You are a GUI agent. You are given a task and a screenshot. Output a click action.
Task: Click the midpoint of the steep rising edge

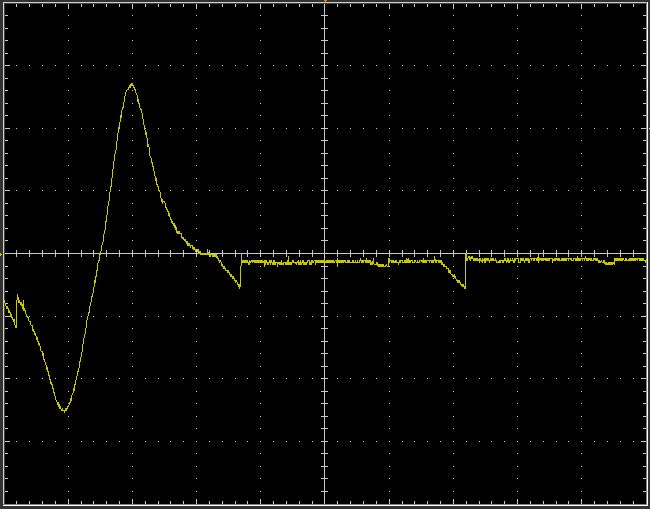point(100,255)
